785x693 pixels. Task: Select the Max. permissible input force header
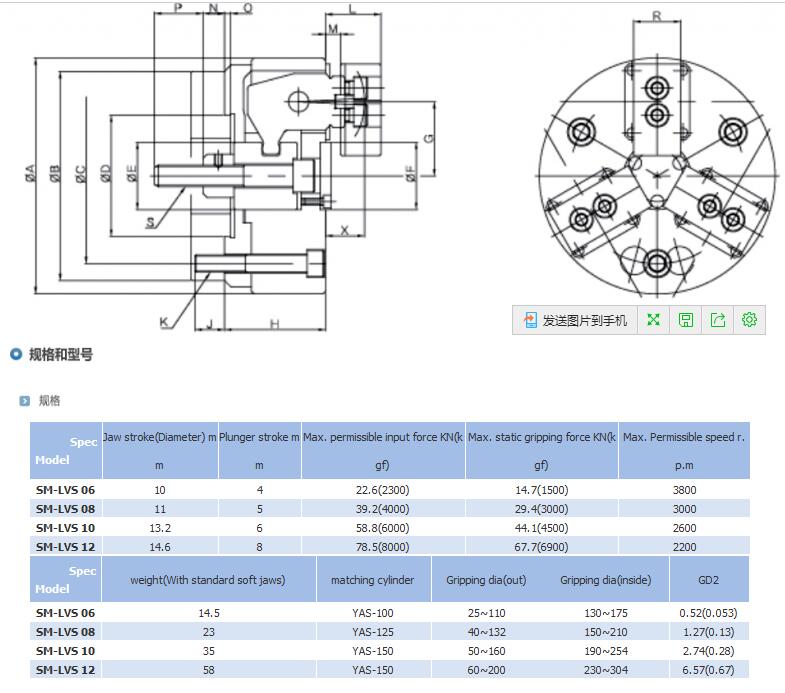tap(383, 451)
